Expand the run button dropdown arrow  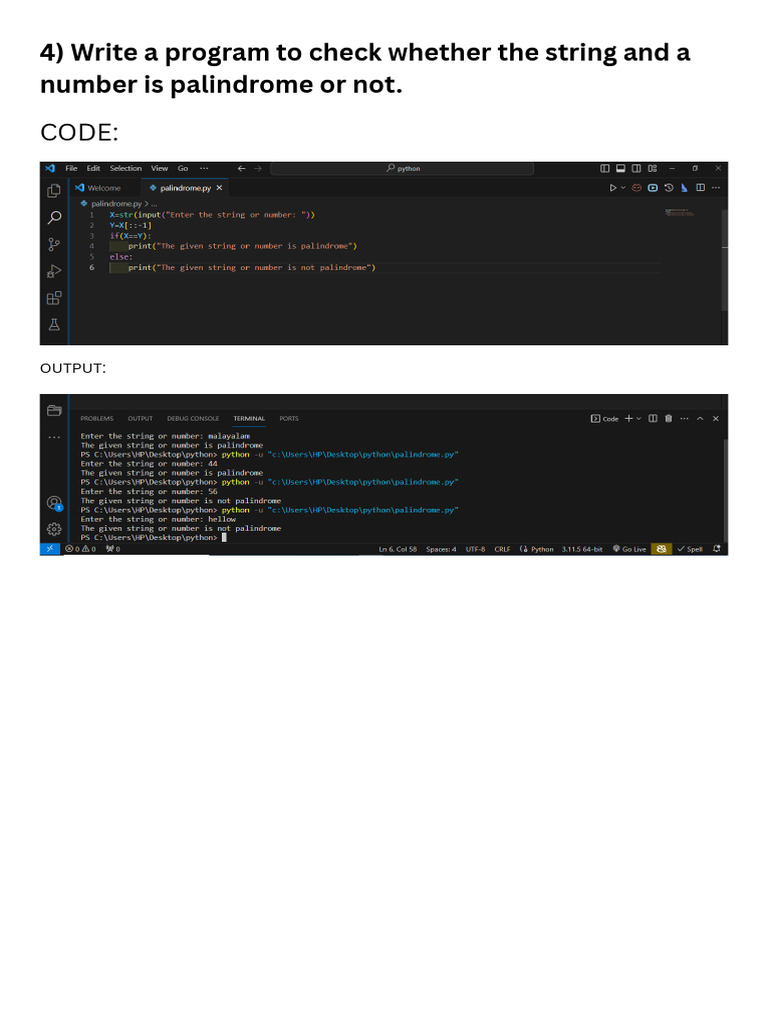623,188
